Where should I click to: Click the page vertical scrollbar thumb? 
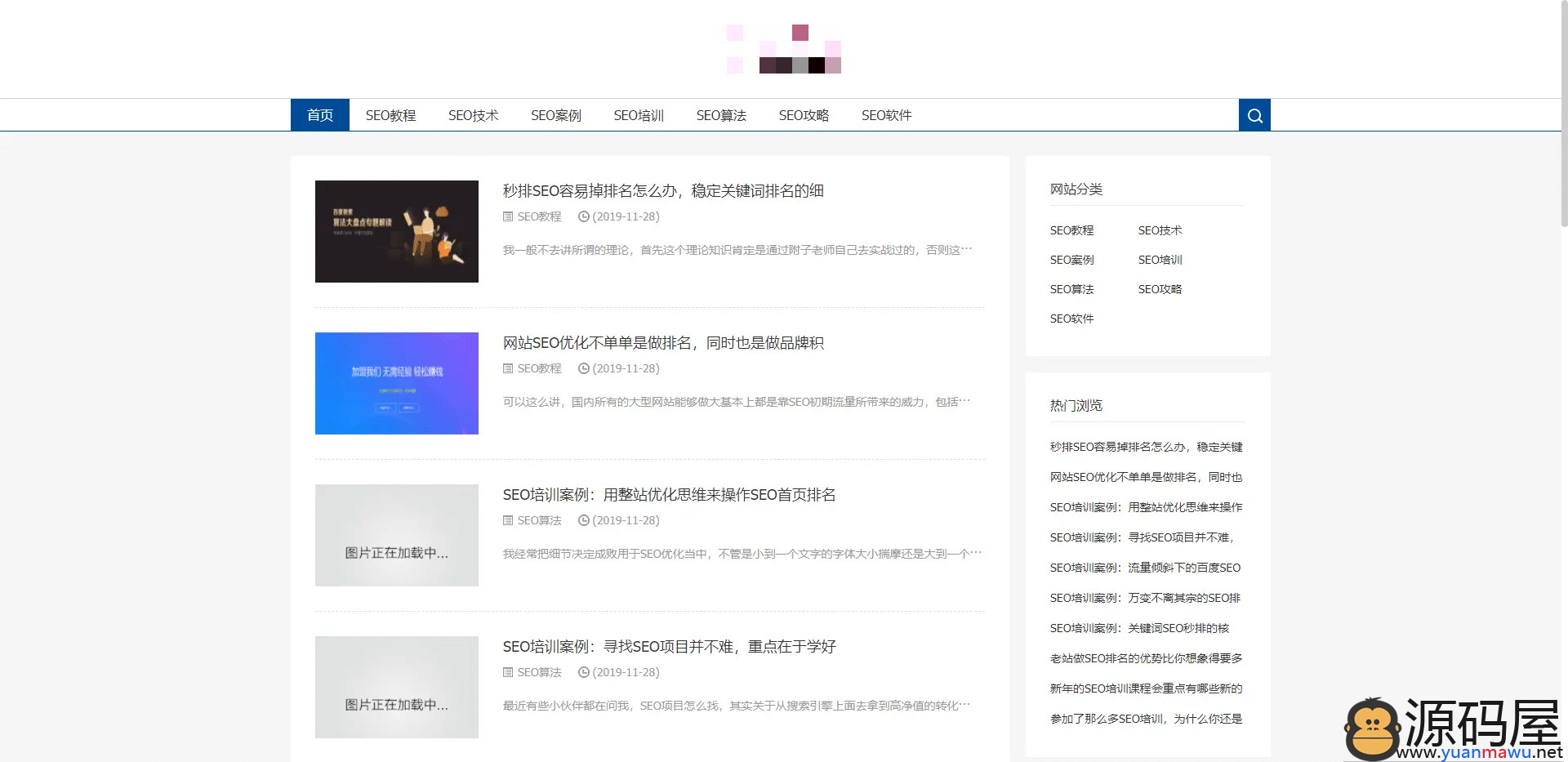(1564, 114)
